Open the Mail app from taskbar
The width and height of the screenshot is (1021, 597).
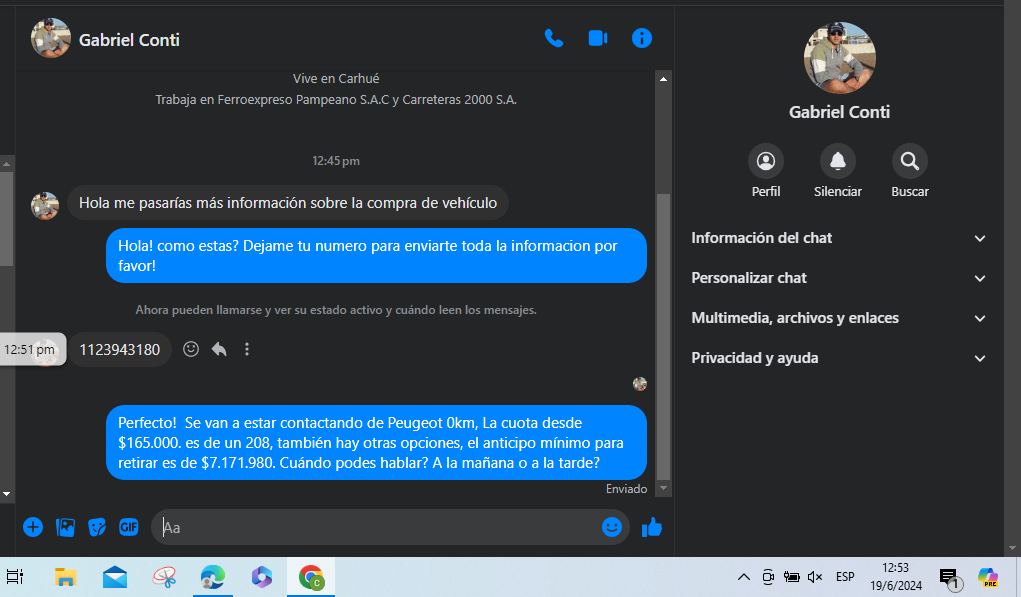click(x=115, y=577)
